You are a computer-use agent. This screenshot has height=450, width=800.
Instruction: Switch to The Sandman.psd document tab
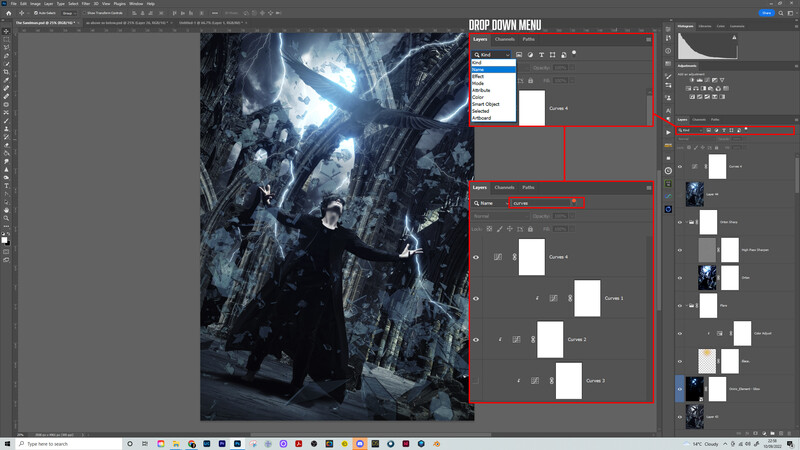click(46, 23)
